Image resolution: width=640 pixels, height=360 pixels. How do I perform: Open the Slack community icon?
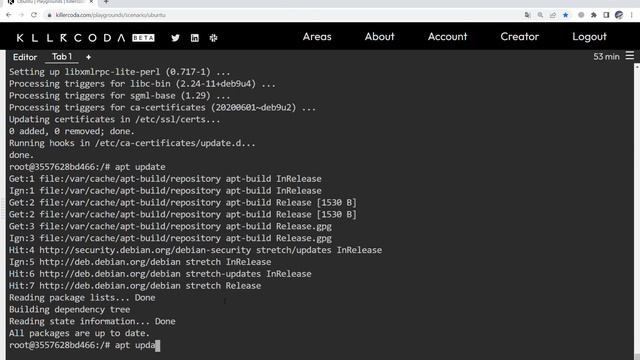tap(213, 38)
